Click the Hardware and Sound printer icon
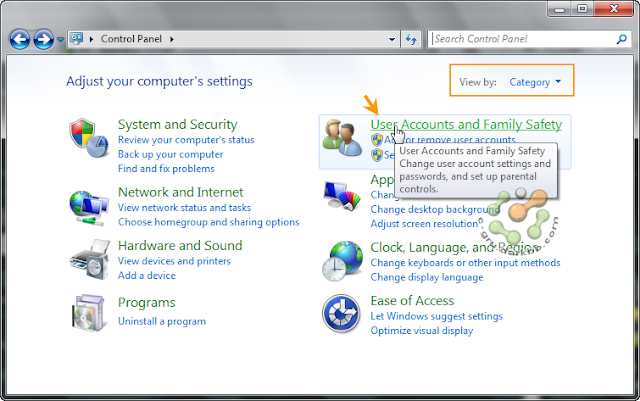 [x=90, y=260]
